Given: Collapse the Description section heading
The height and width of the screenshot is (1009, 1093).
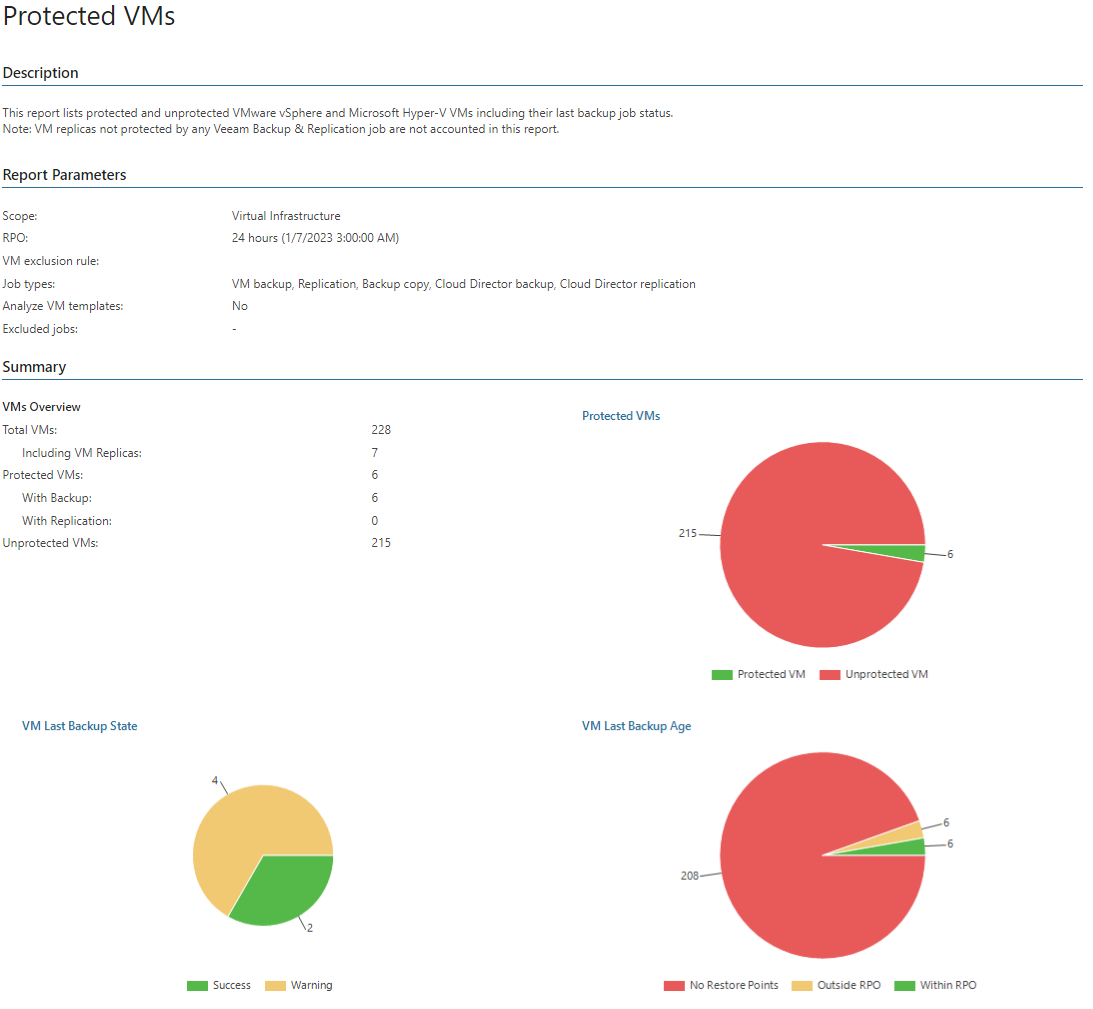Looking at the screenshot, I should click(x=40, y=72).
